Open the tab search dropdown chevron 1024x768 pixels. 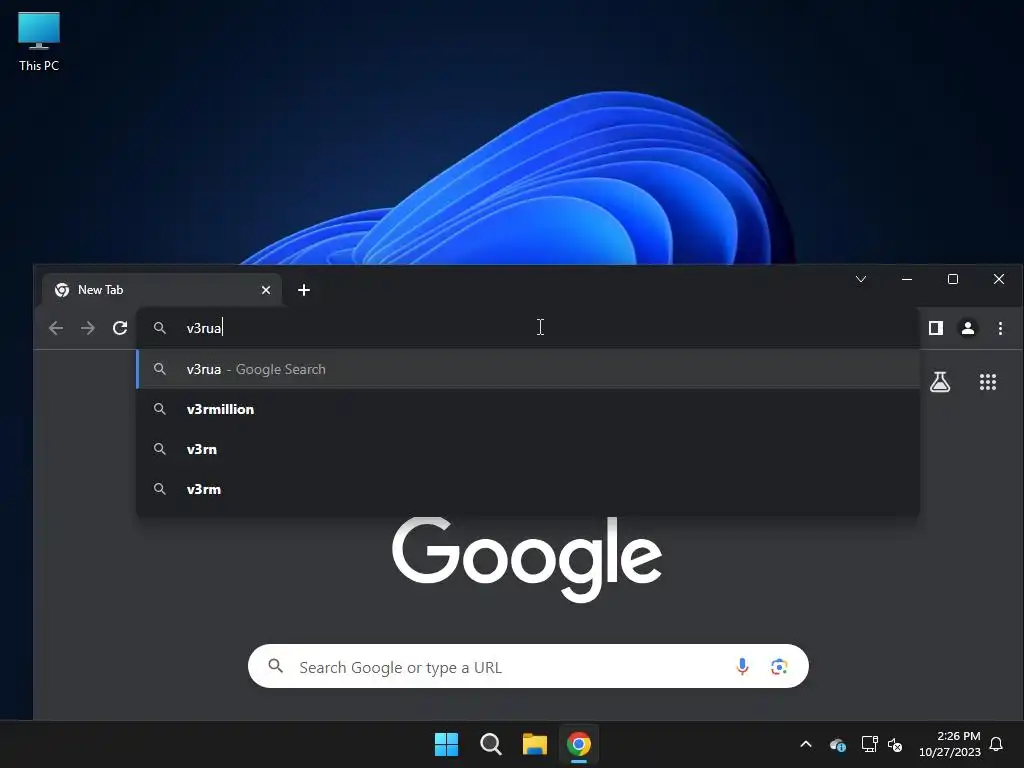(x=861, y=280)
